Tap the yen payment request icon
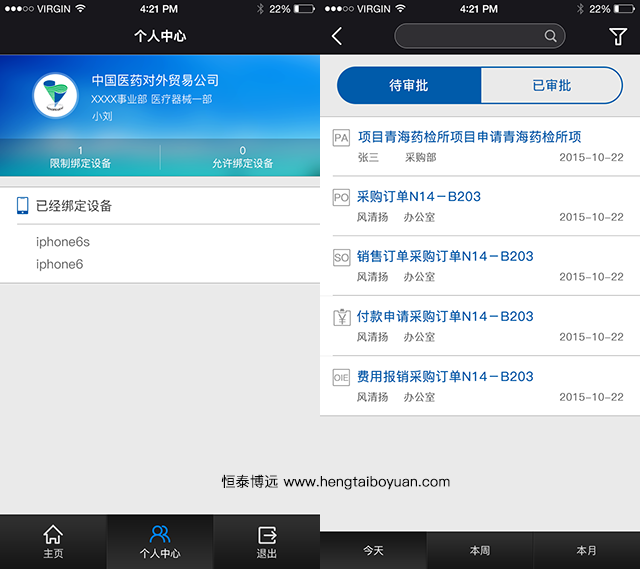640x569 pixels. point(342,317)
